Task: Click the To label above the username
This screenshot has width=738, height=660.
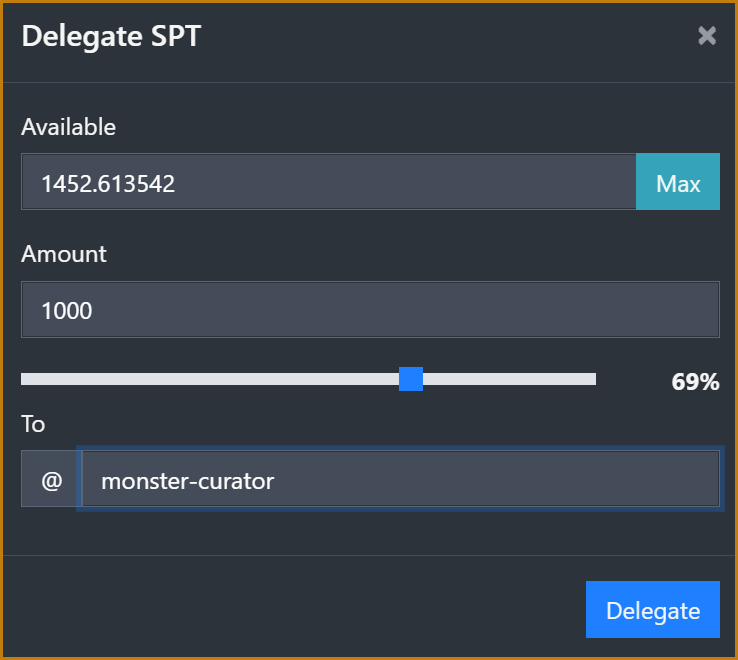Action: click(x=33, y=424)
